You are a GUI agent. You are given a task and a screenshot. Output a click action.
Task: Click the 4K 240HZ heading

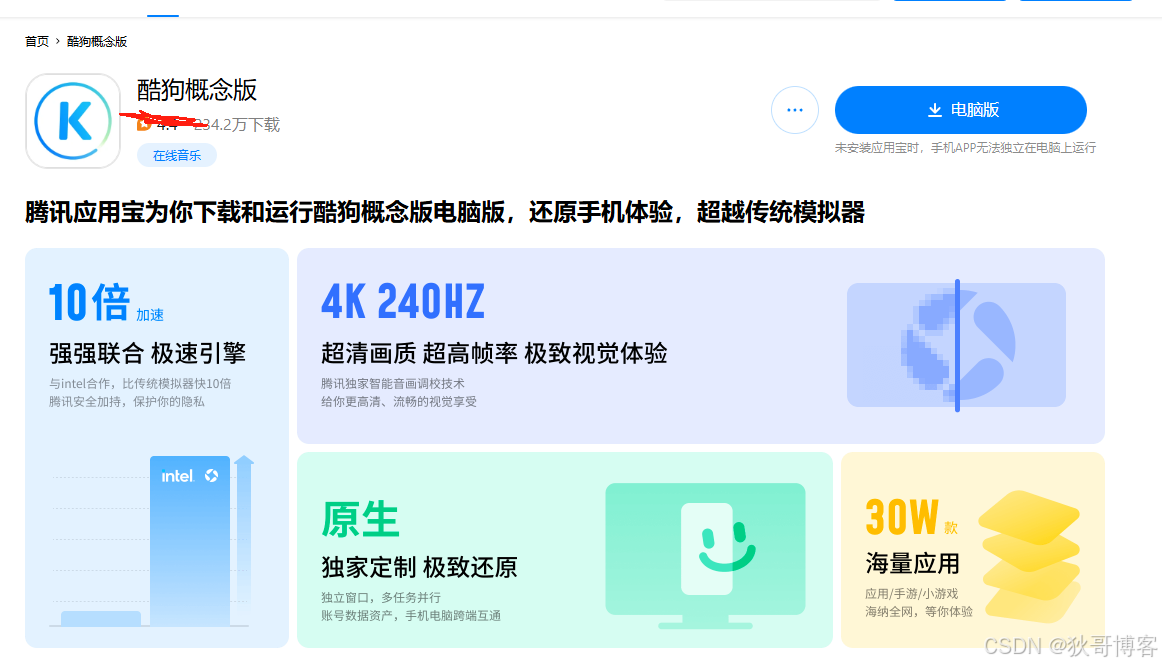click(402, 302)
